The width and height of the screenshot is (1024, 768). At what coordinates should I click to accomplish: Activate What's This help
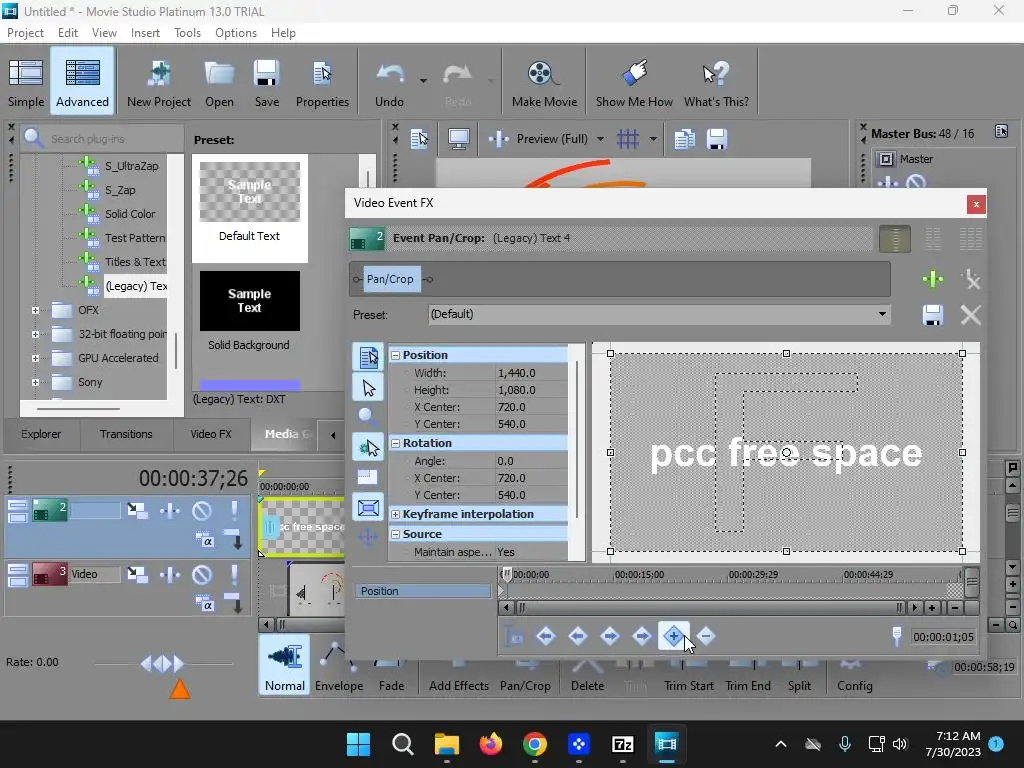tap(716, 83)
